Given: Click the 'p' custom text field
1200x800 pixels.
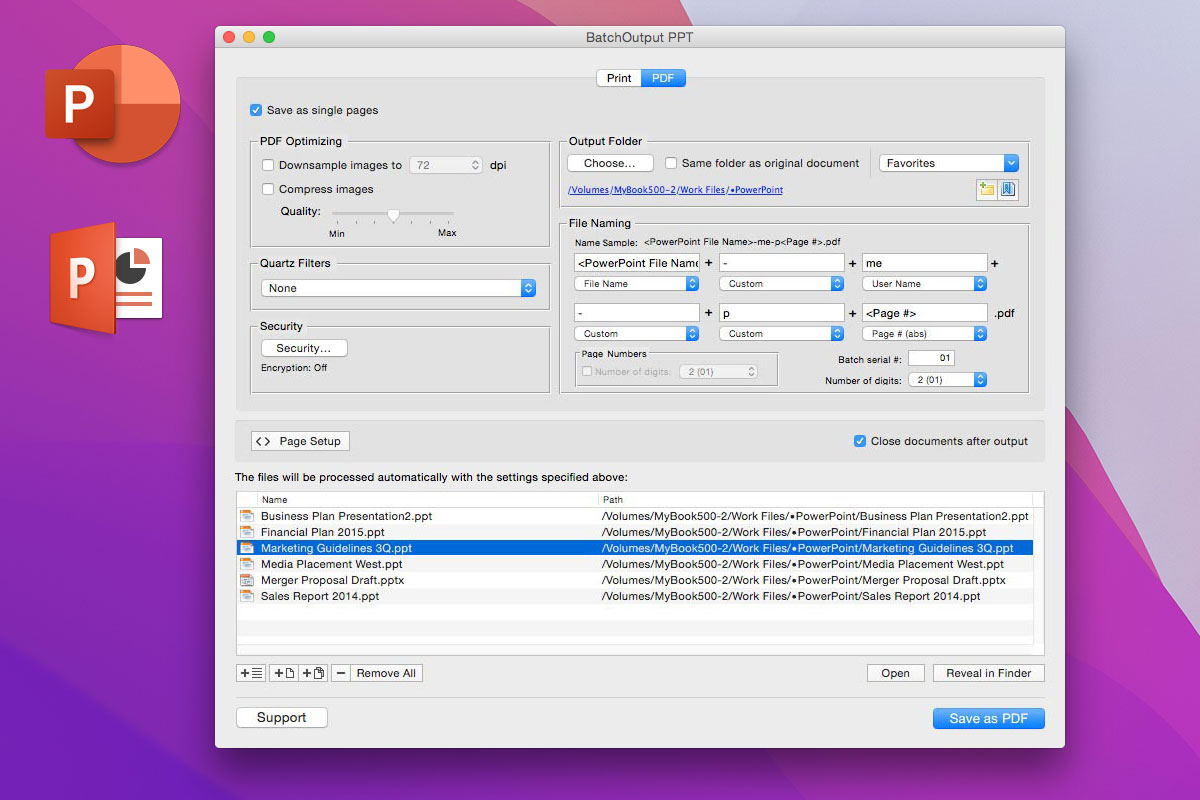Looking at the screenshot, I should click(x=782, y=313).
